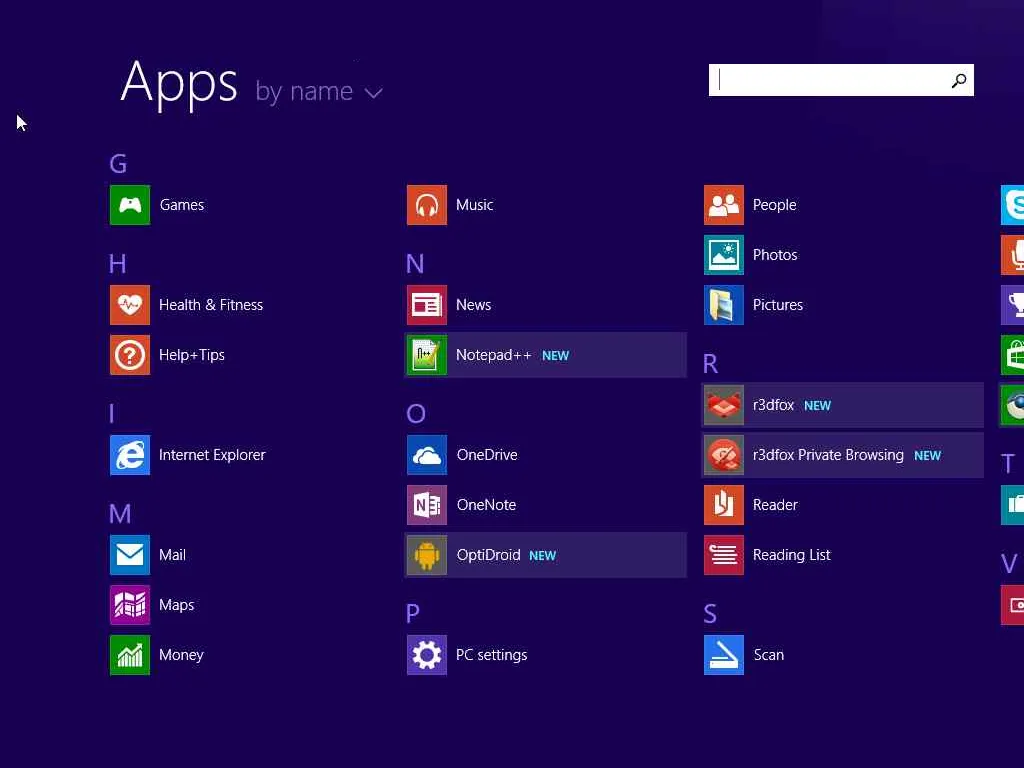This screenshot has height=768, width=1024.
Task: Click the R letter group header
Action: [711, 364]
